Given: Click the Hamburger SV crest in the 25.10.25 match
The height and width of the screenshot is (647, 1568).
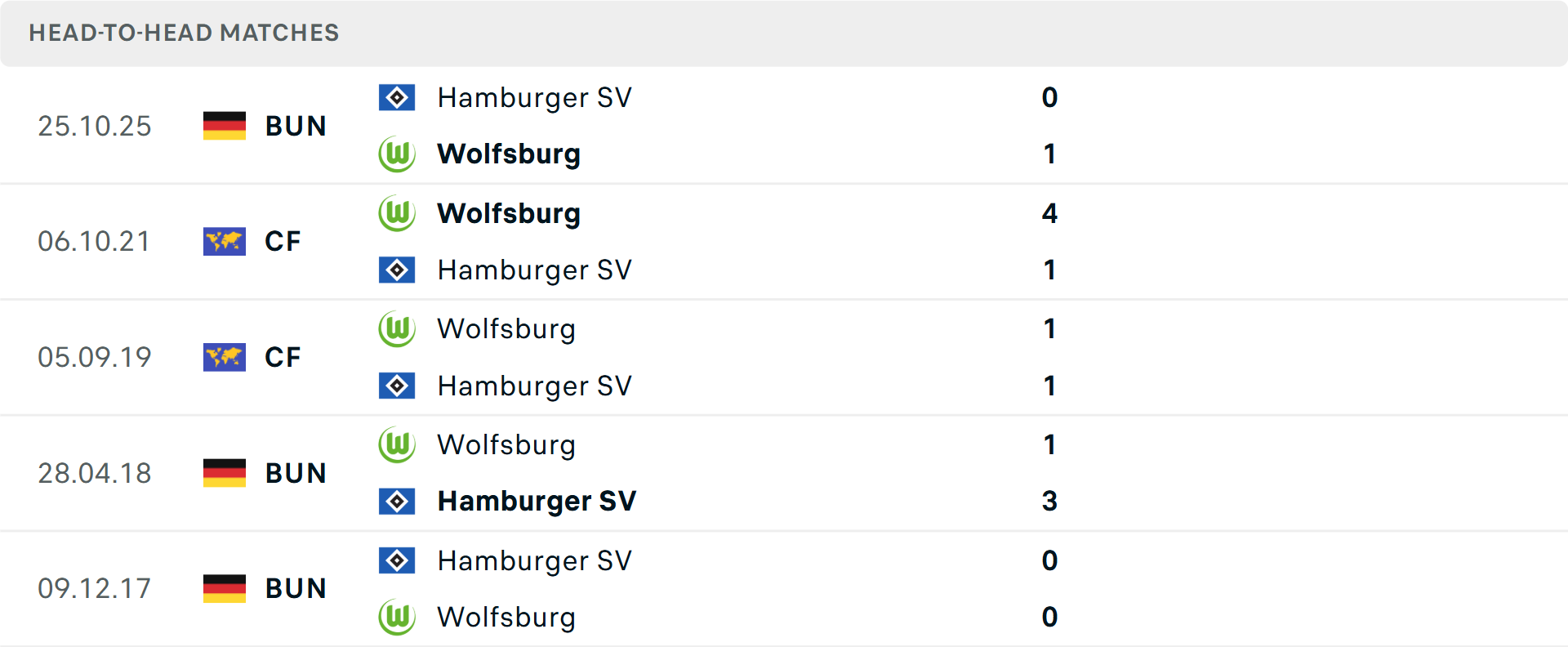Looking at the screenshot, I should [x=397, y=96].
